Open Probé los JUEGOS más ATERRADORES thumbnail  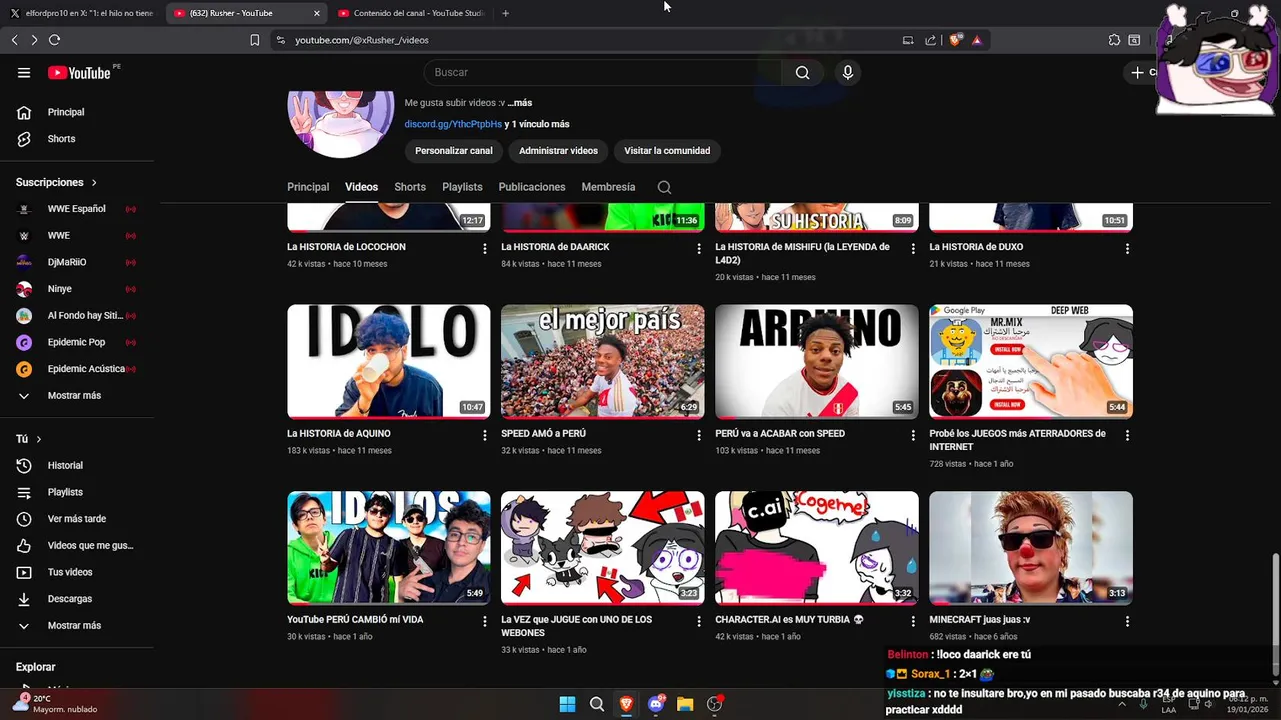pyautogui.click(x=1031, y=361)
